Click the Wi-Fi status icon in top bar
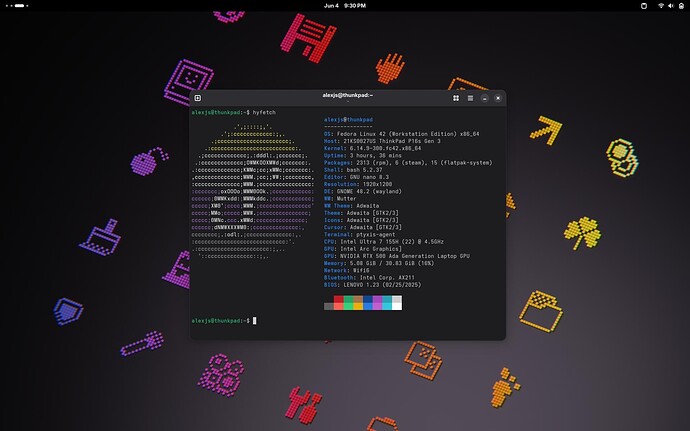The image size is (690, 431). [x=661, y=6]
